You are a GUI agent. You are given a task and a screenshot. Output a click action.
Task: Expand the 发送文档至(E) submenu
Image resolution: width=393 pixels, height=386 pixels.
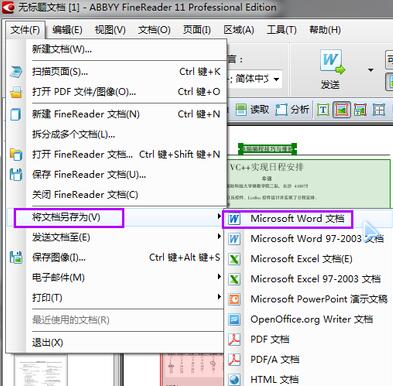pos(115,237)
